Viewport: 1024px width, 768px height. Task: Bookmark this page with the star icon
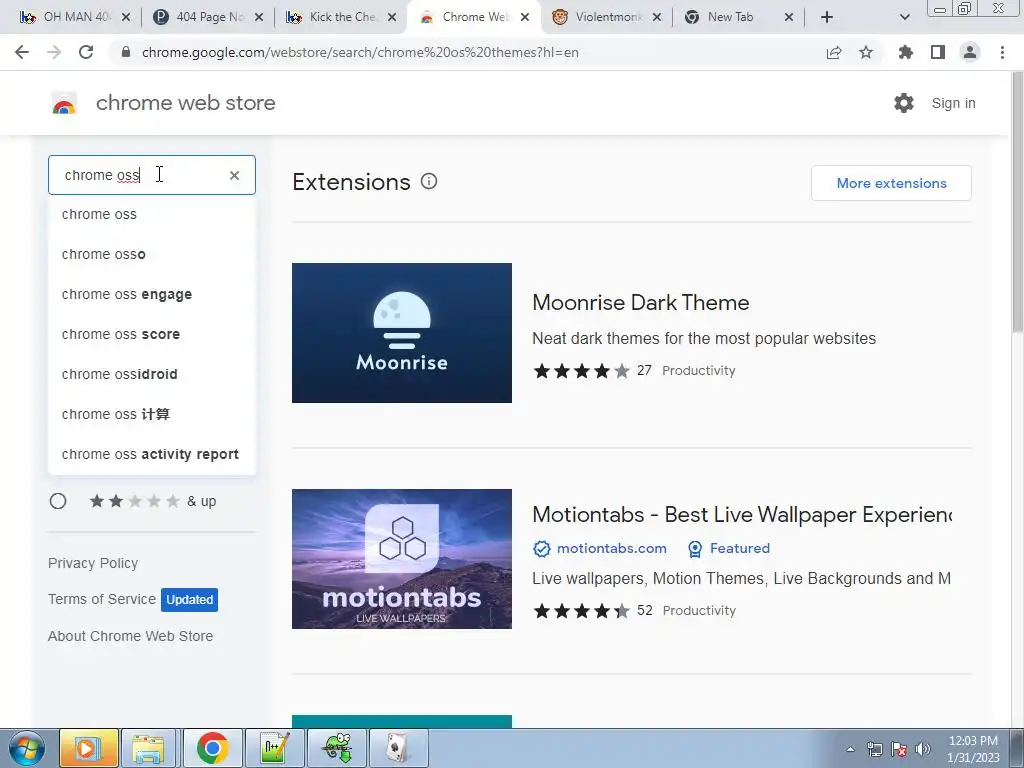pos(866,52)
